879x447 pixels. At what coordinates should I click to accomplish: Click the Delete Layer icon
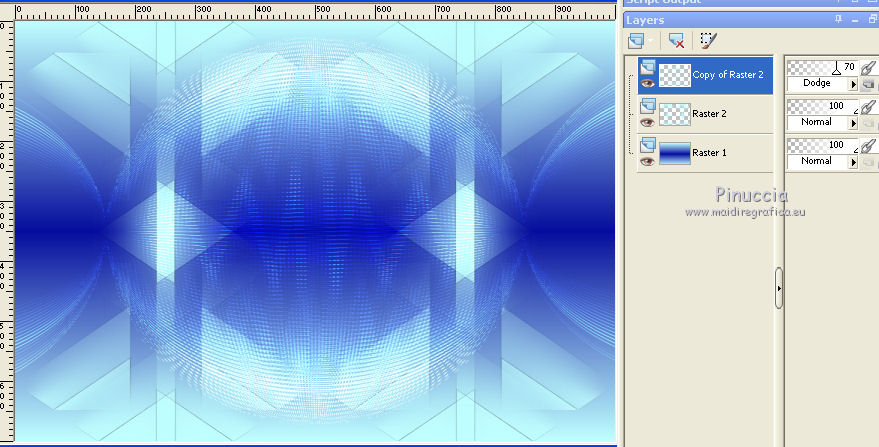[x=677, y=40]
